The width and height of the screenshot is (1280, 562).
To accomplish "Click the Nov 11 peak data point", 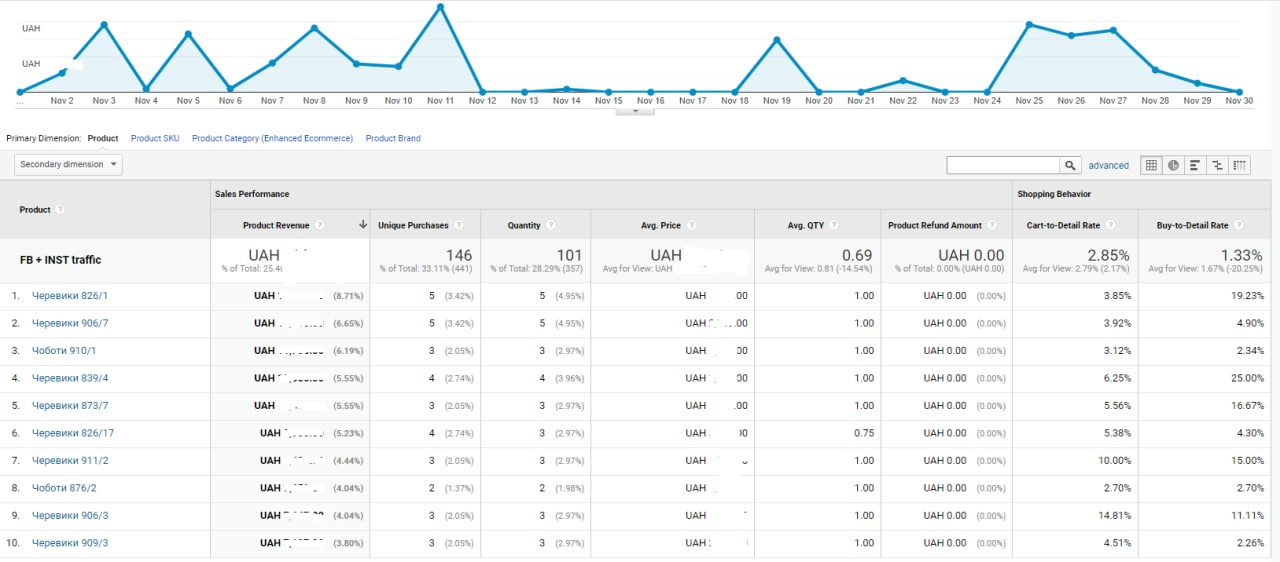I will (440, 7).
